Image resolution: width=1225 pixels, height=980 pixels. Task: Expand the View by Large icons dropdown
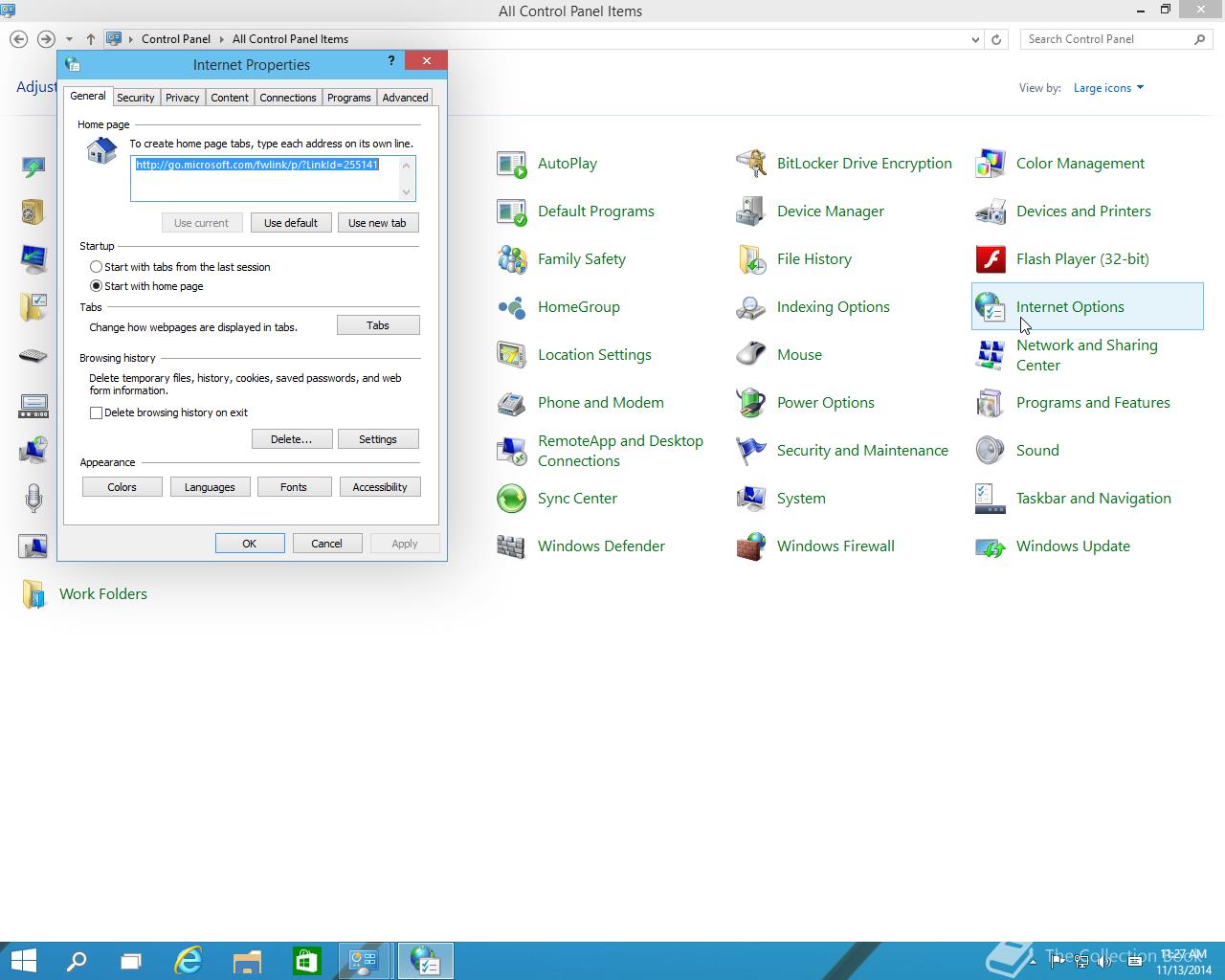point(1108,88)
